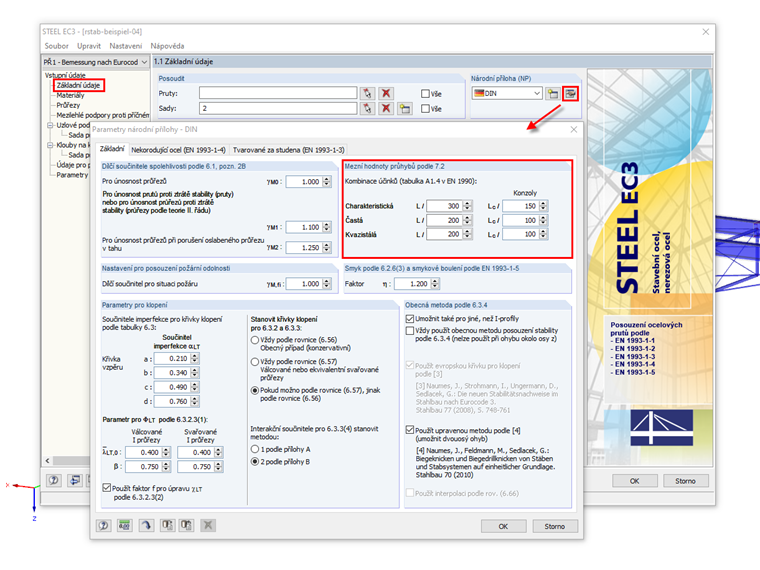Close the Parametry národní přílohy dialog
760x570 pixels.
573,129
